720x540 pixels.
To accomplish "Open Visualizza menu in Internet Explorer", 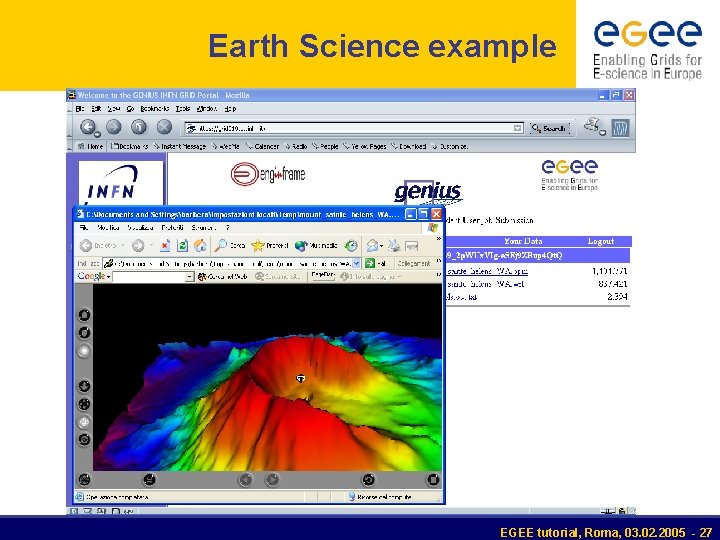I will (x=140, y=228).
